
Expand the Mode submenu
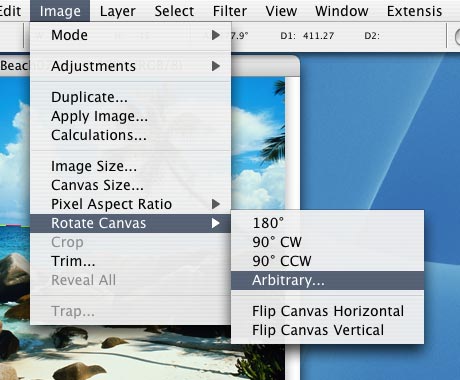point(130,35)
